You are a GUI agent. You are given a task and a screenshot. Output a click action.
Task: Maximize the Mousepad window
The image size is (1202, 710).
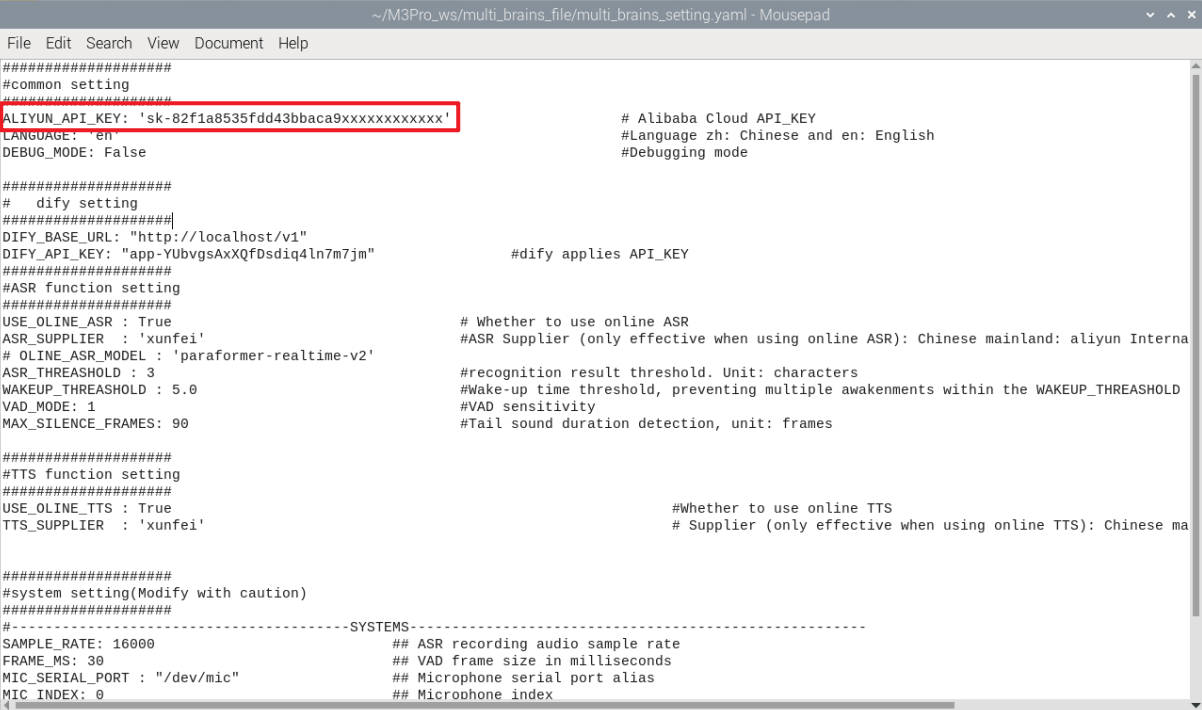coord(1169,15)
